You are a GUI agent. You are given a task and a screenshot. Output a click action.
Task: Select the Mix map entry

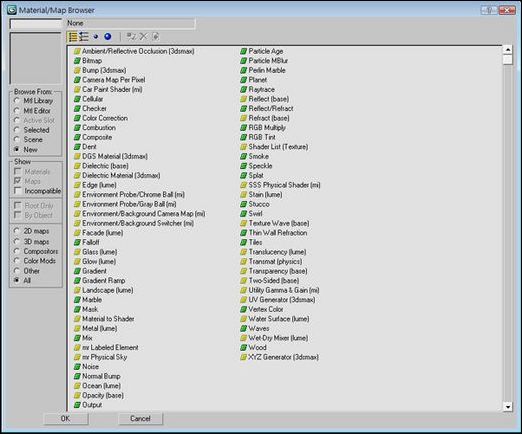pos(87,338)
